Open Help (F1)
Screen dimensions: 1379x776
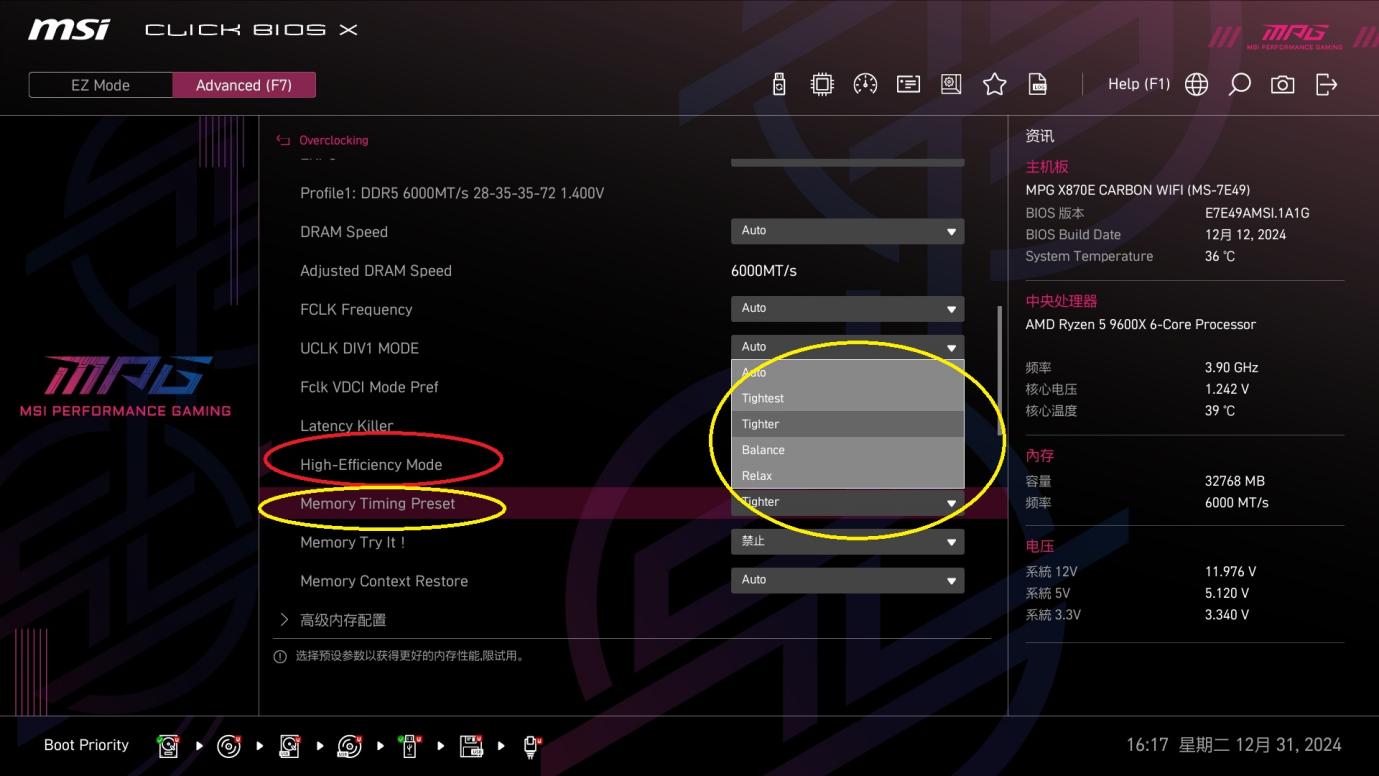(x=1138, y=84)
